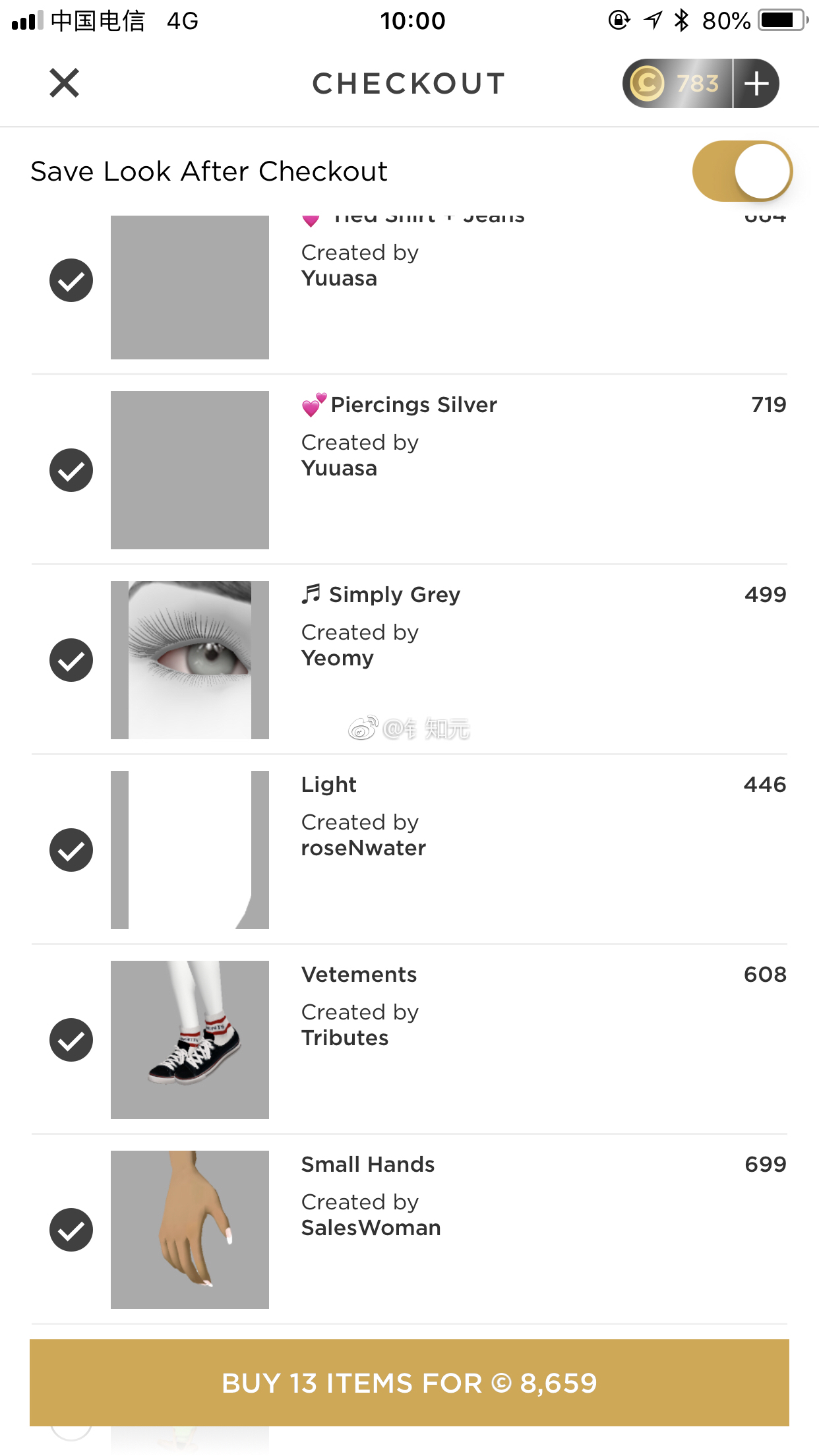This screenshot has height=1456, width=819.
Task: Open the Small Hands product image
Action: coord(190,1230)
